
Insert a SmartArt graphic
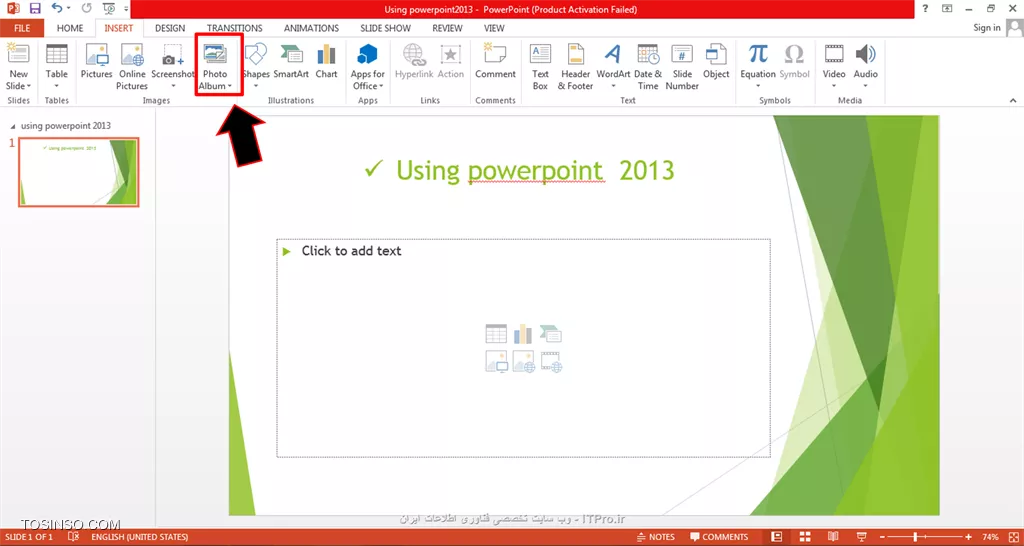coord(291,62)
